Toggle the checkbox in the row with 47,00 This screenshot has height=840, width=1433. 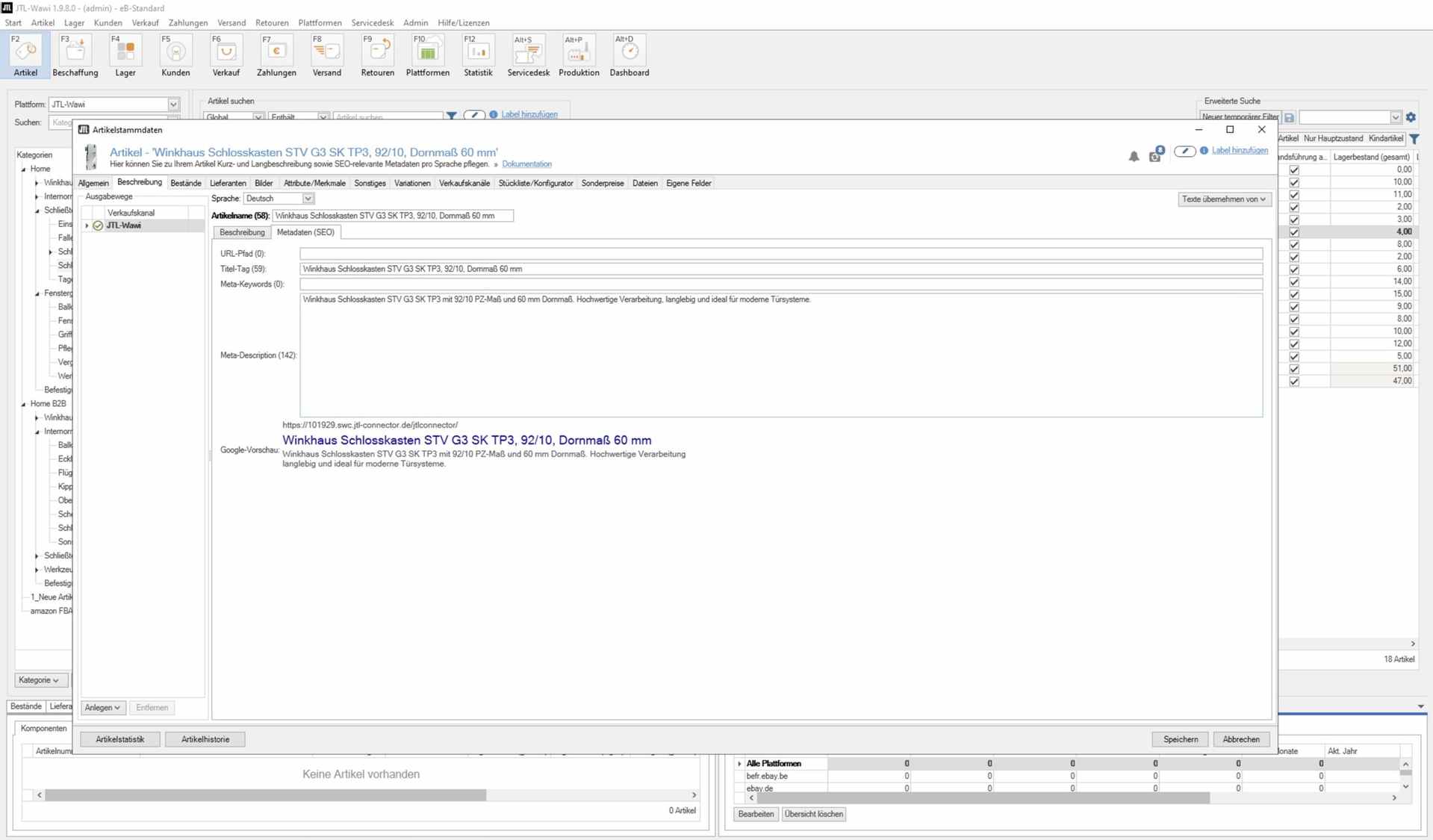click(1294, 382)
